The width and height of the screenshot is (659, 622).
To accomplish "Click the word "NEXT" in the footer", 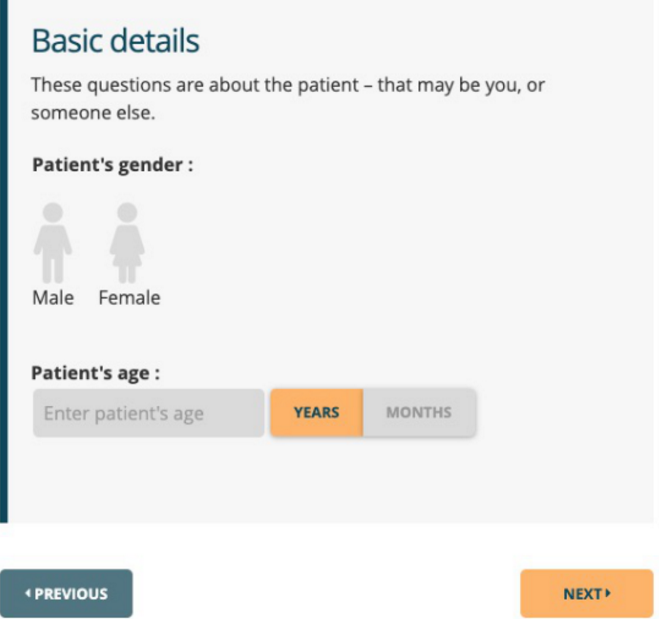I will point(581,594).
